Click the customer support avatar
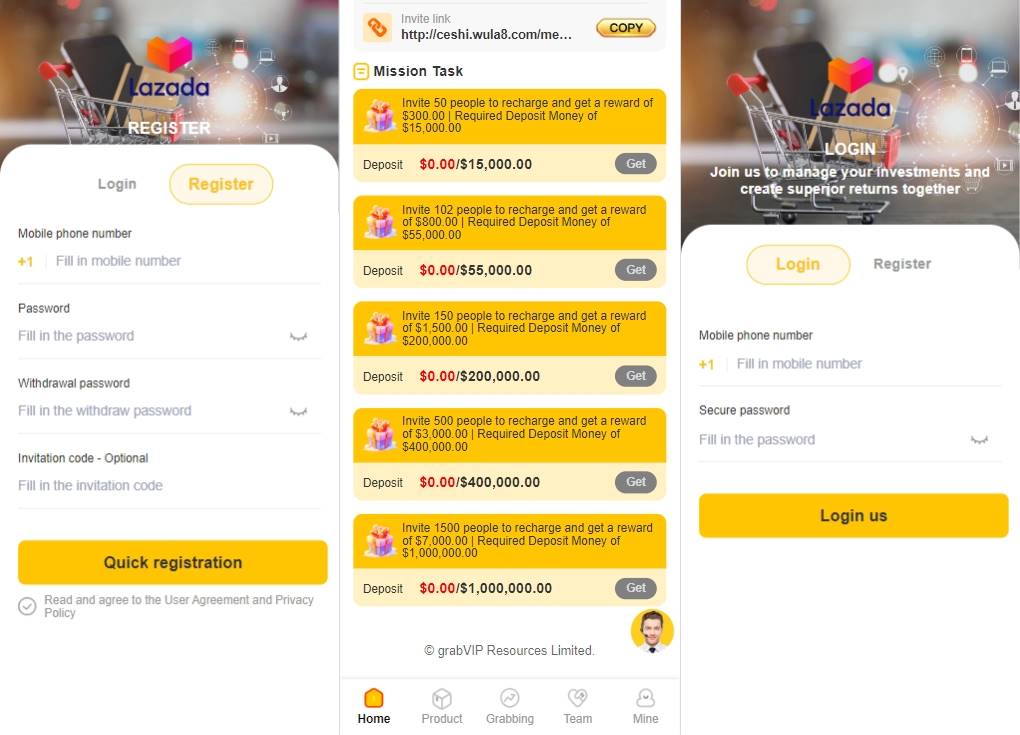Viewport: 1020px width, 735px height. point(652,630)
